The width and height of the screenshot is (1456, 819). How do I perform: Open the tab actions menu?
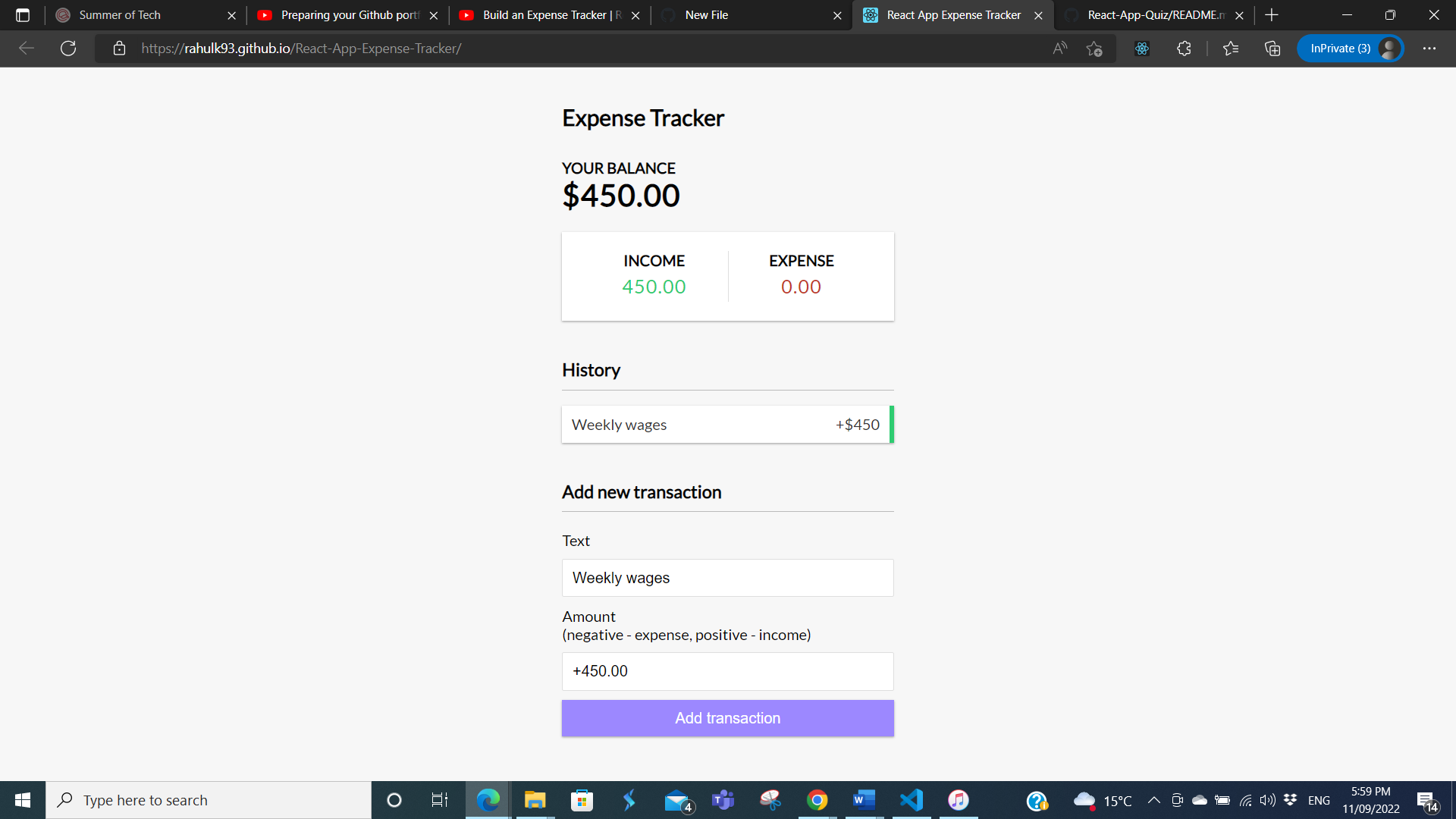tap(23, 14)
